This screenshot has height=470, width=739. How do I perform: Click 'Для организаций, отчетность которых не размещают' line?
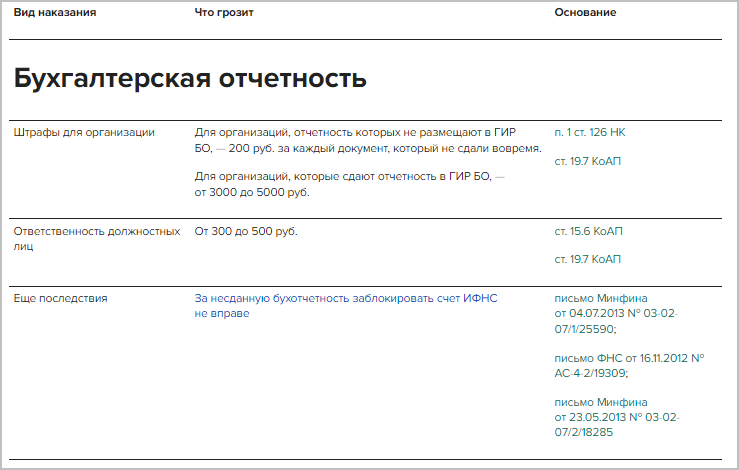(x=355, y=132)
